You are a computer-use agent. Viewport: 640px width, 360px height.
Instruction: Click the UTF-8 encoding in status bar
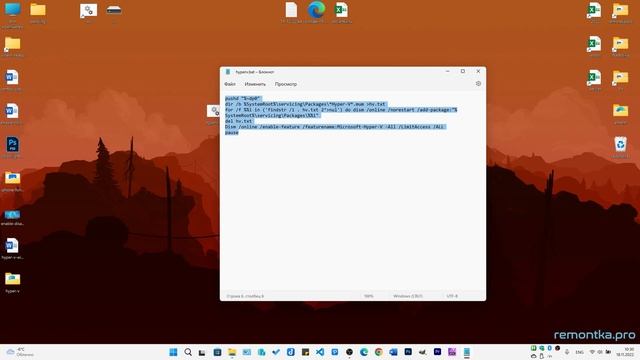(x=452, y=296)
